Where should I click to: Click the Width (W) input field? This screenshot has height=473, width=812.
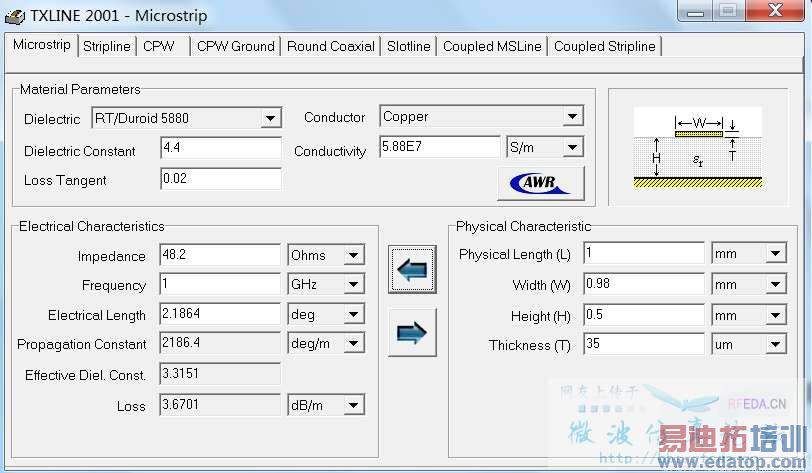(644, 284)
